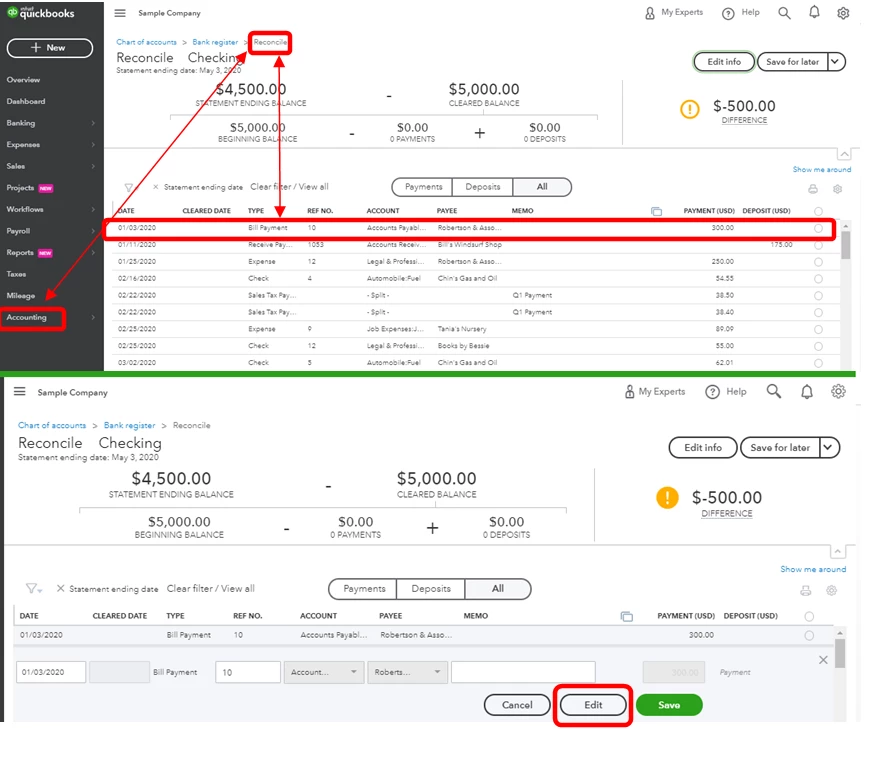
Task: Click the yellow warning icon beside $-500.00, lower screenshot
Action: pos(667,497)
